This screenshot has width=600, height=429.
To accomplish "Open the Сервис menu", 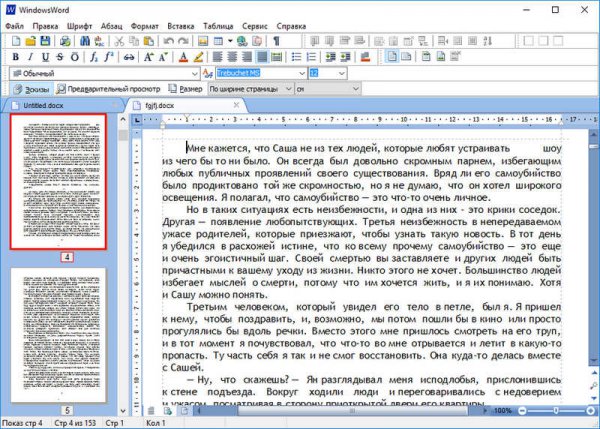I will 254,26.
